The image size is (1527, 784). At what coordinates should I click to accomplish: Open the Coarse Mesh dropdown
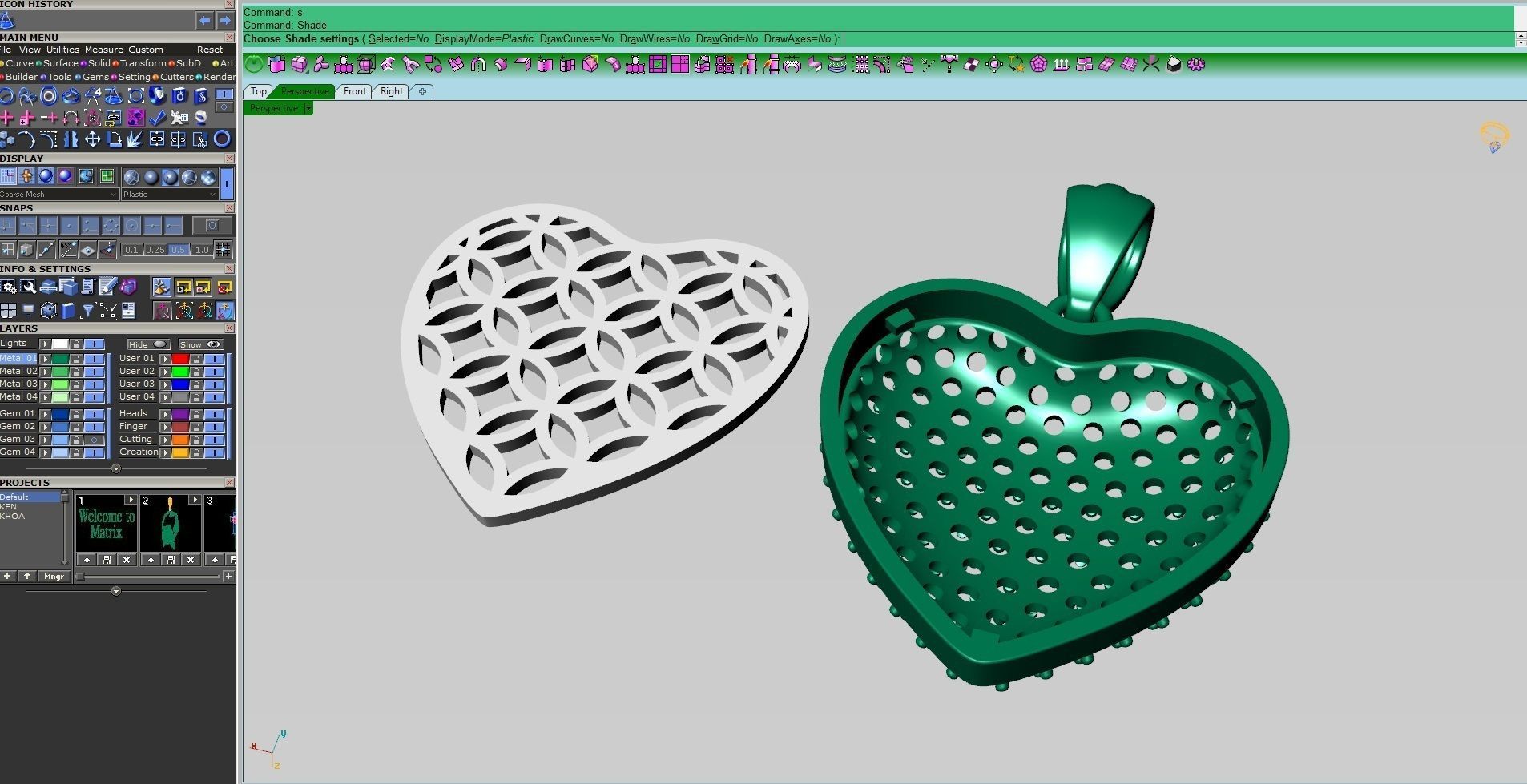click(59, 194)
